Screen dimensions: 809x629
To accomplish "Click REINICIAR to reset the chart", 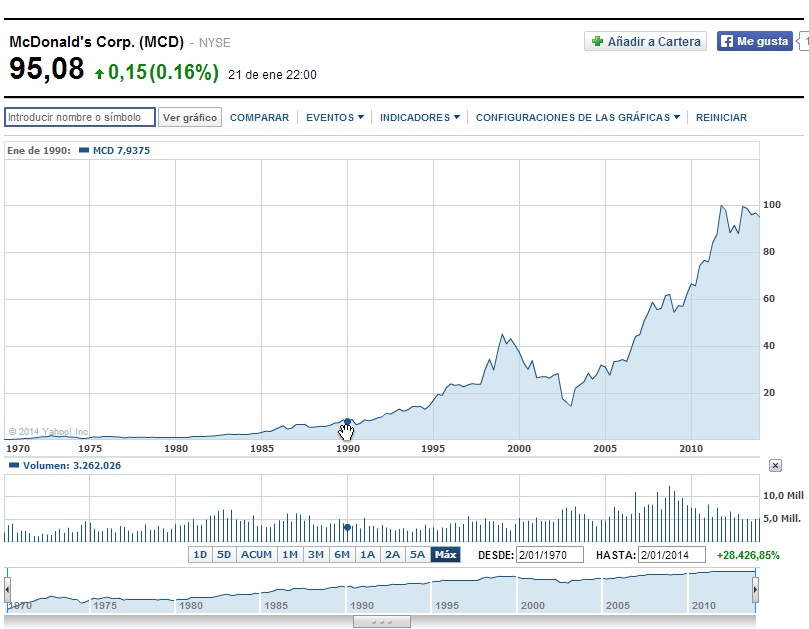I will pos(721,118).
